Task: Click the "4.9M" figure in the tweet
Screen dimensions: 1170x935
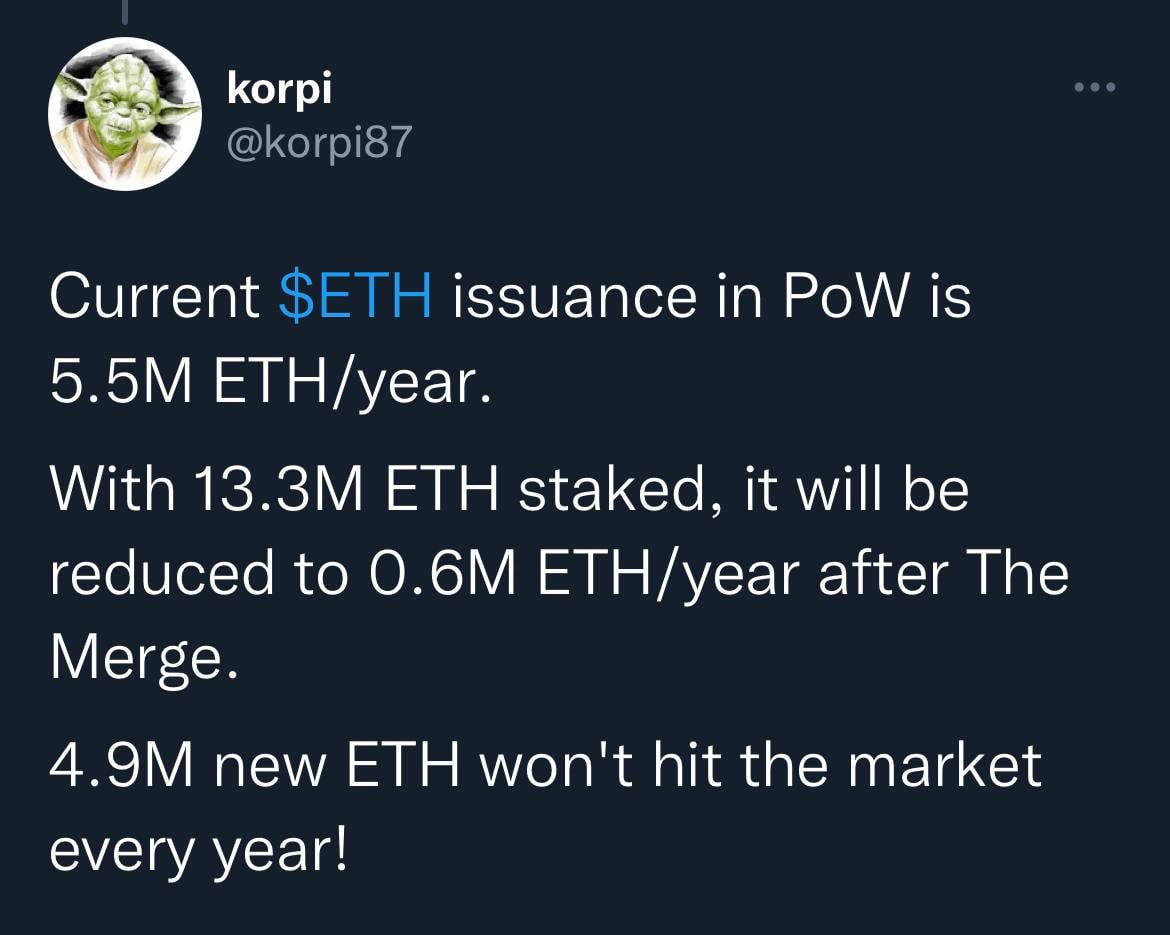Action: coord(122,765)
